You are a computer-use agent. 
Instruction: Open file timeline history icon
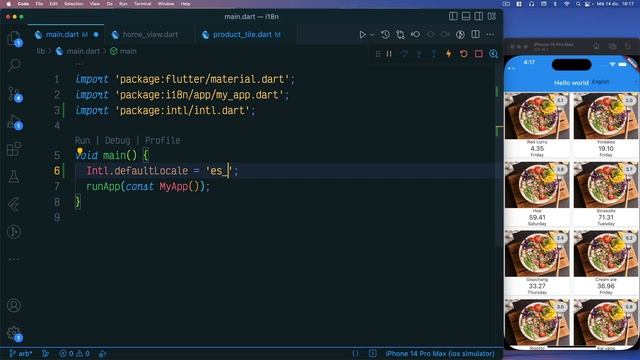(x=385, y=35)
